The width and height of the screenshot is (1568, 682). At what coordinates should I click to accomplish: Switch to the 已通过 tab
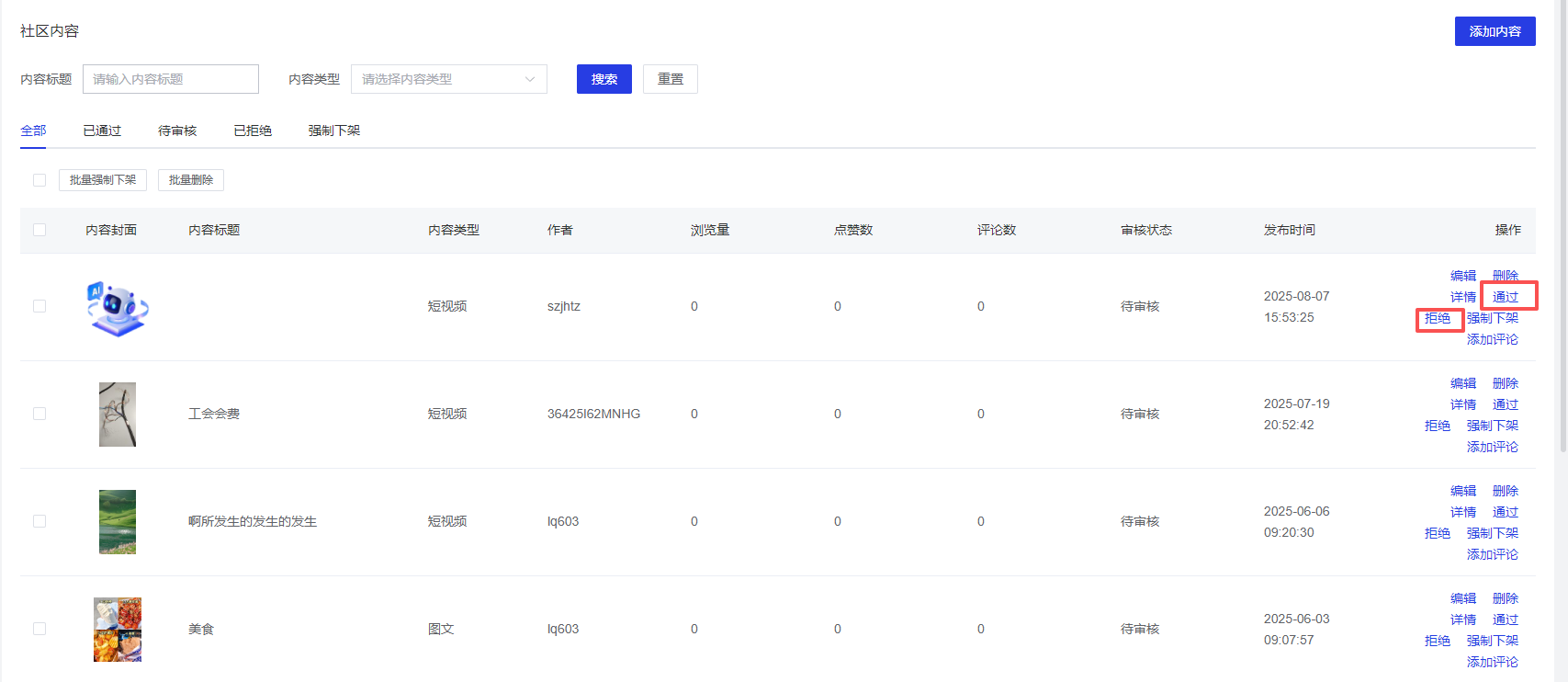point(102,131)
